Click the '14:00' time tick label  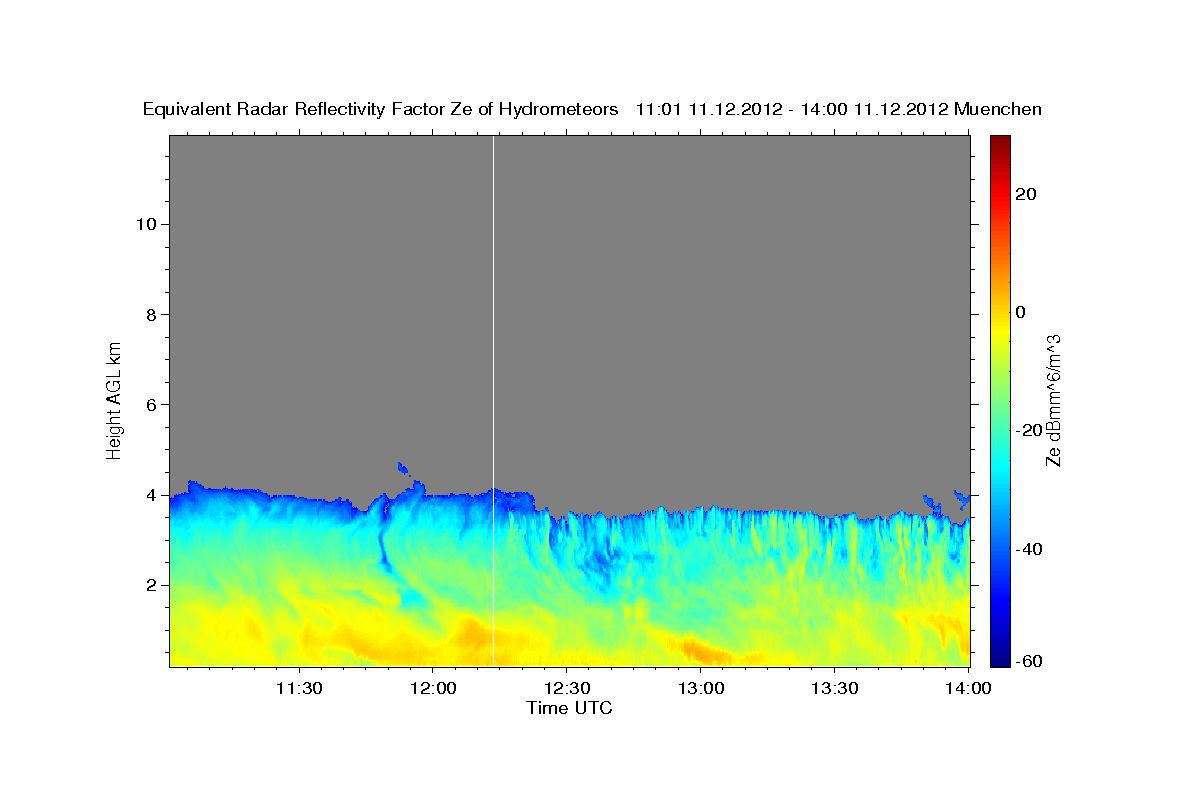coord(968,688)
